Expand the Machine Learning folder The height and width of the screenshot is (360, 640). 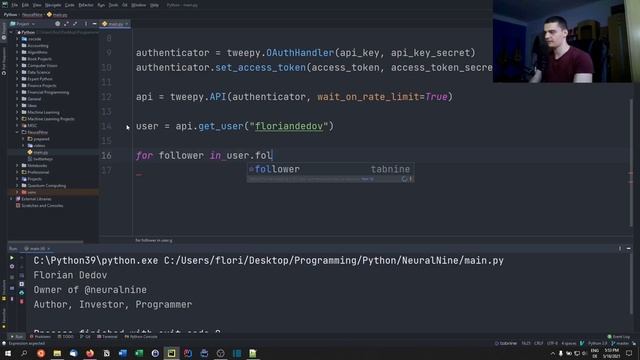(17, 112)
